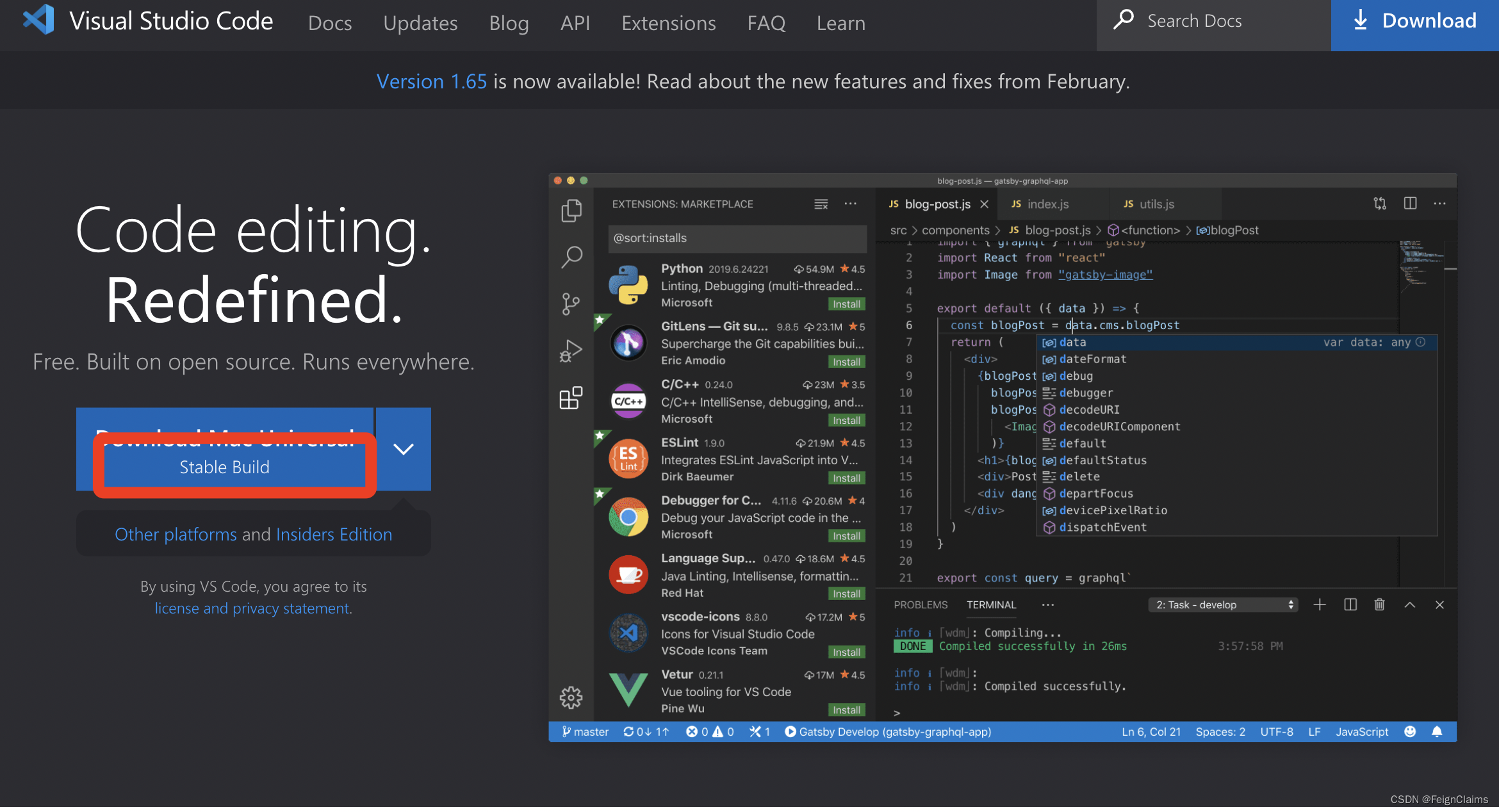Open the editor more actions ellipsis
1499x812 pixels.
[x=1440, y=204]
